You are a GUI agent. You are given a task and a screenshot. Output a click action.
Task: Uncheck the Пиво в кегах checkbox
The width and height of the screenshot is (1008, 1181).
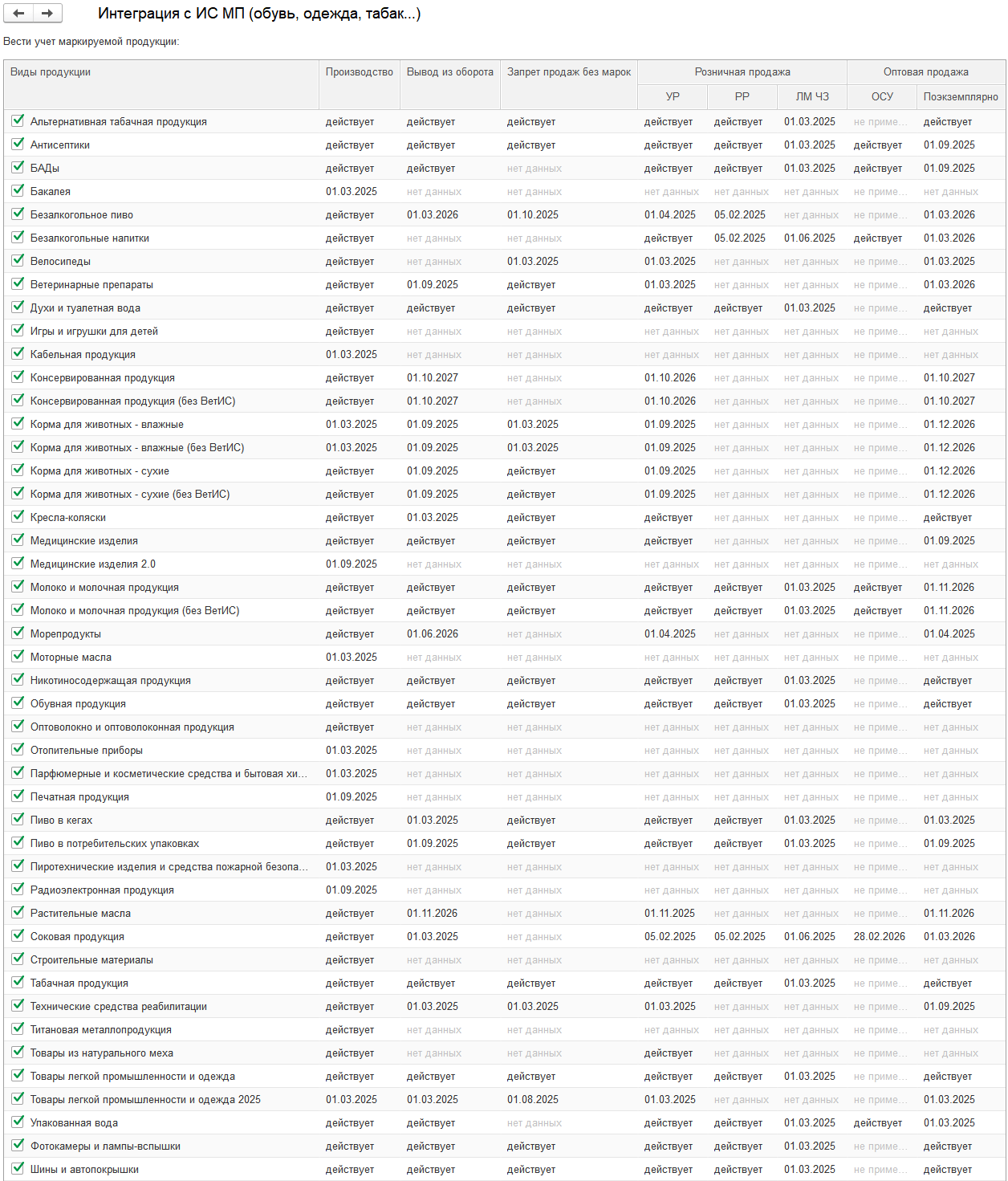18,819
